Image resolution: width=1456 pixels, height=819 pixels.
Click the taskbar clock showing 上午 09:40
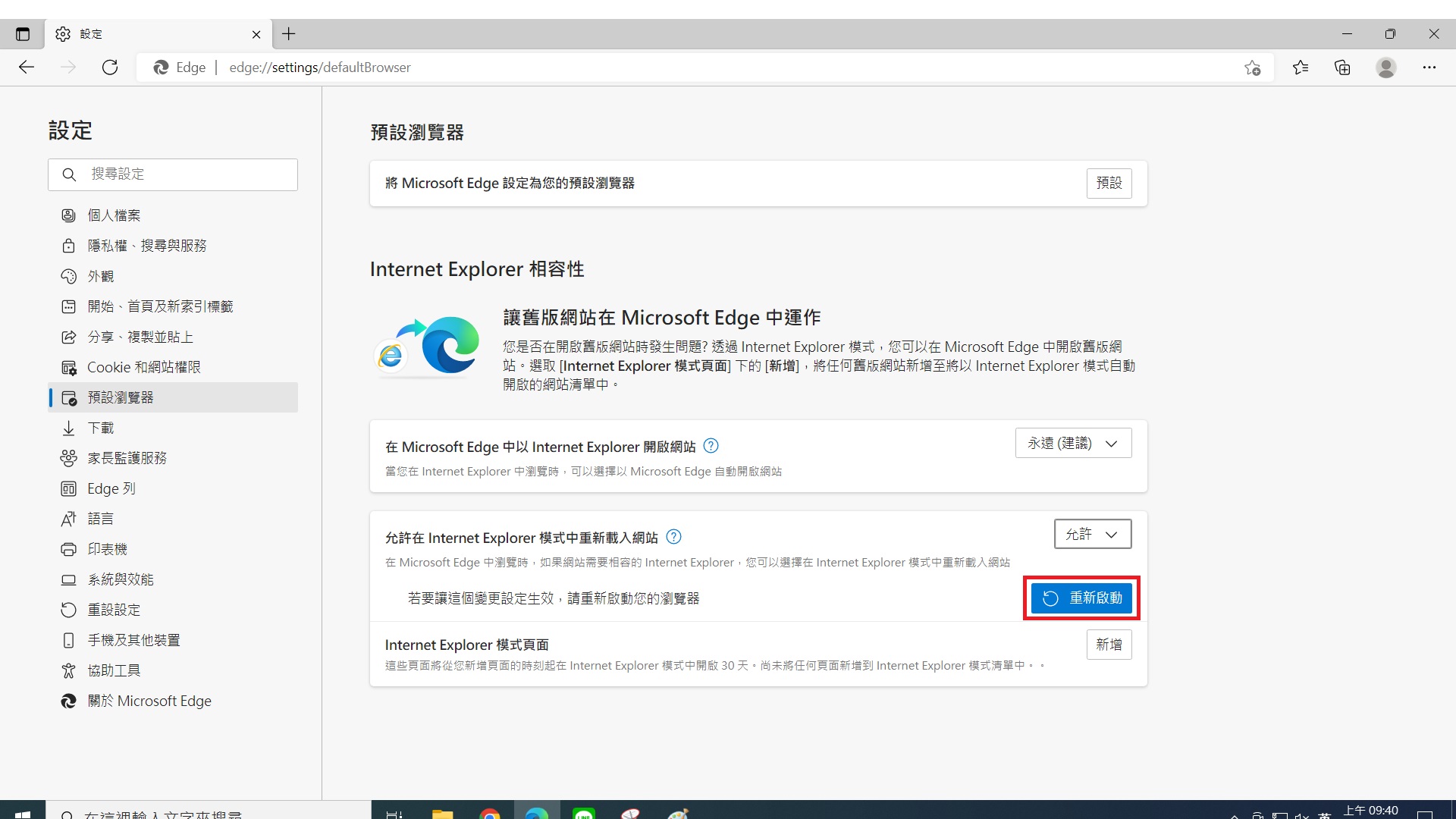(1371, 811)
